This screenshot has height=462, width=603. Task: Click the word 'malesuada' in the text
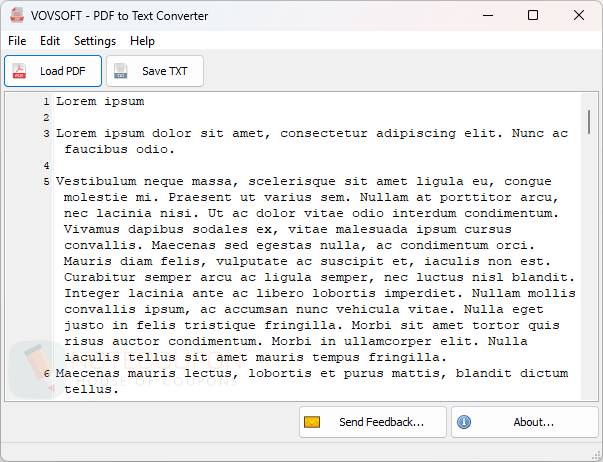(x=372, y=229)
